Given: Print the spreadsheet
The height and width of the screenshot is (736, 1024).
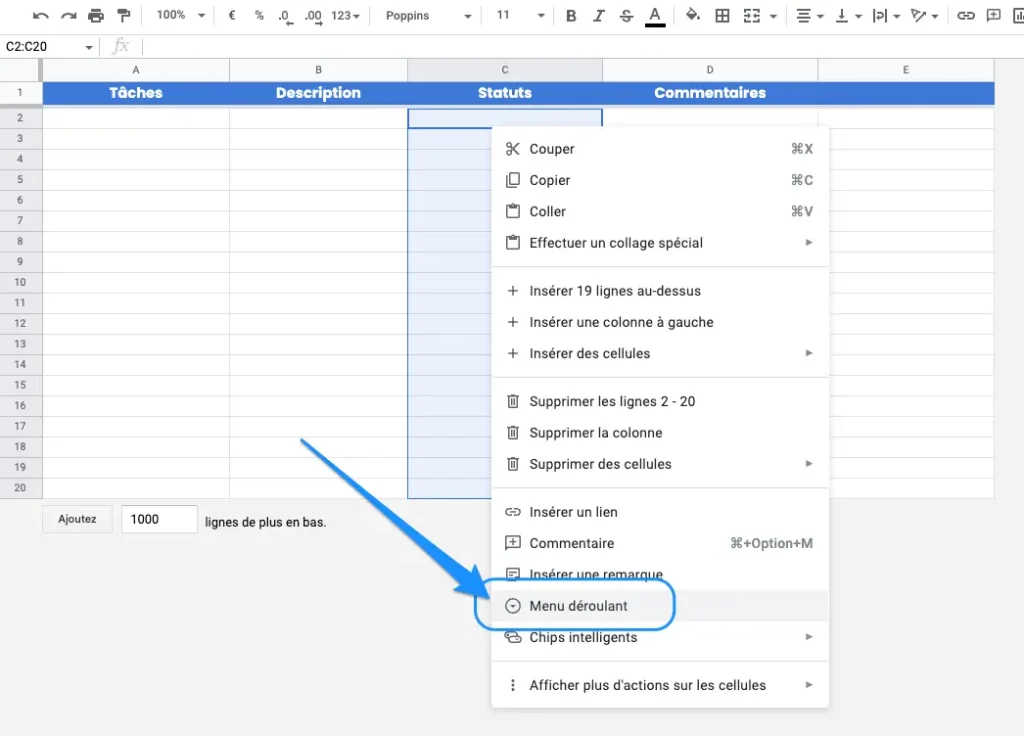Looking at the screenshot, I should (x=96, y=15).
